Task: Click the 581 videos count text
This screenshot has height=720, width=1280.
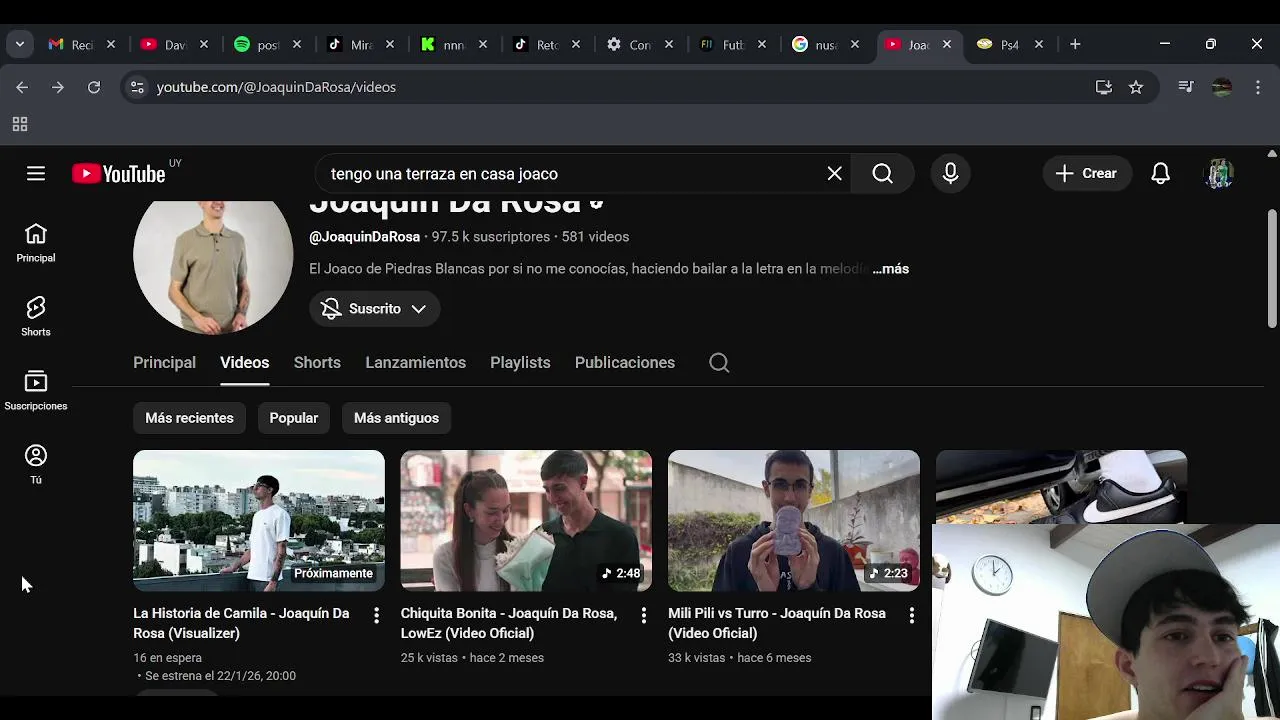Action: click(x=595, y=237)
